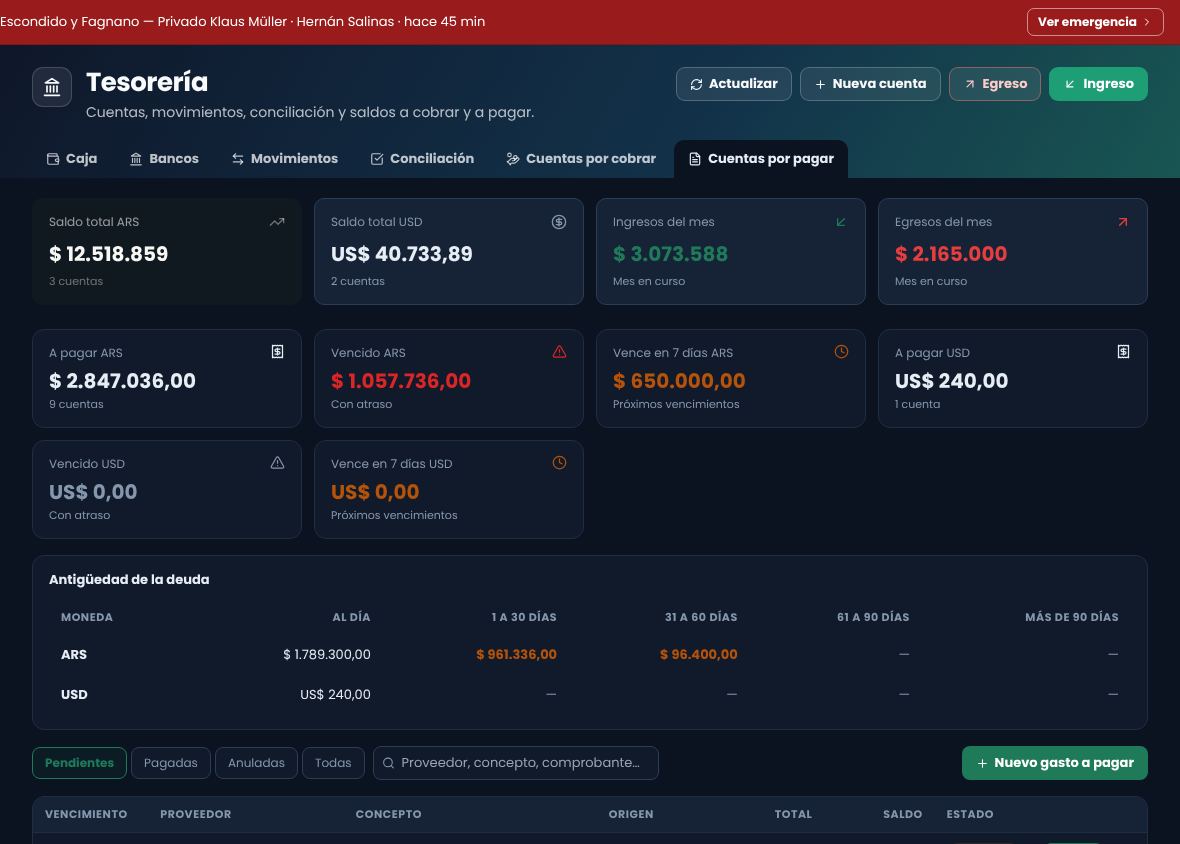Open the Caja tab
Viewport: 1180px width, 844px height.
tap(72, 159)
